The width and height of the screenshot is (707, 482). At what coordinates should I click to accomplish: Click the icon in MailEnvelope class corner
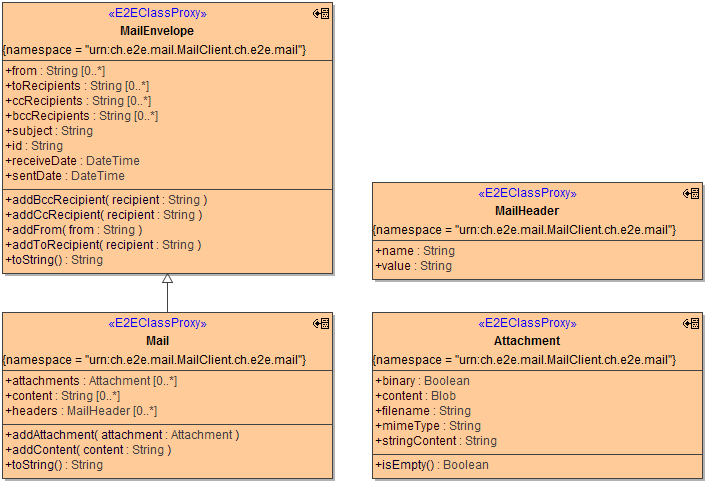click(321, 14)
